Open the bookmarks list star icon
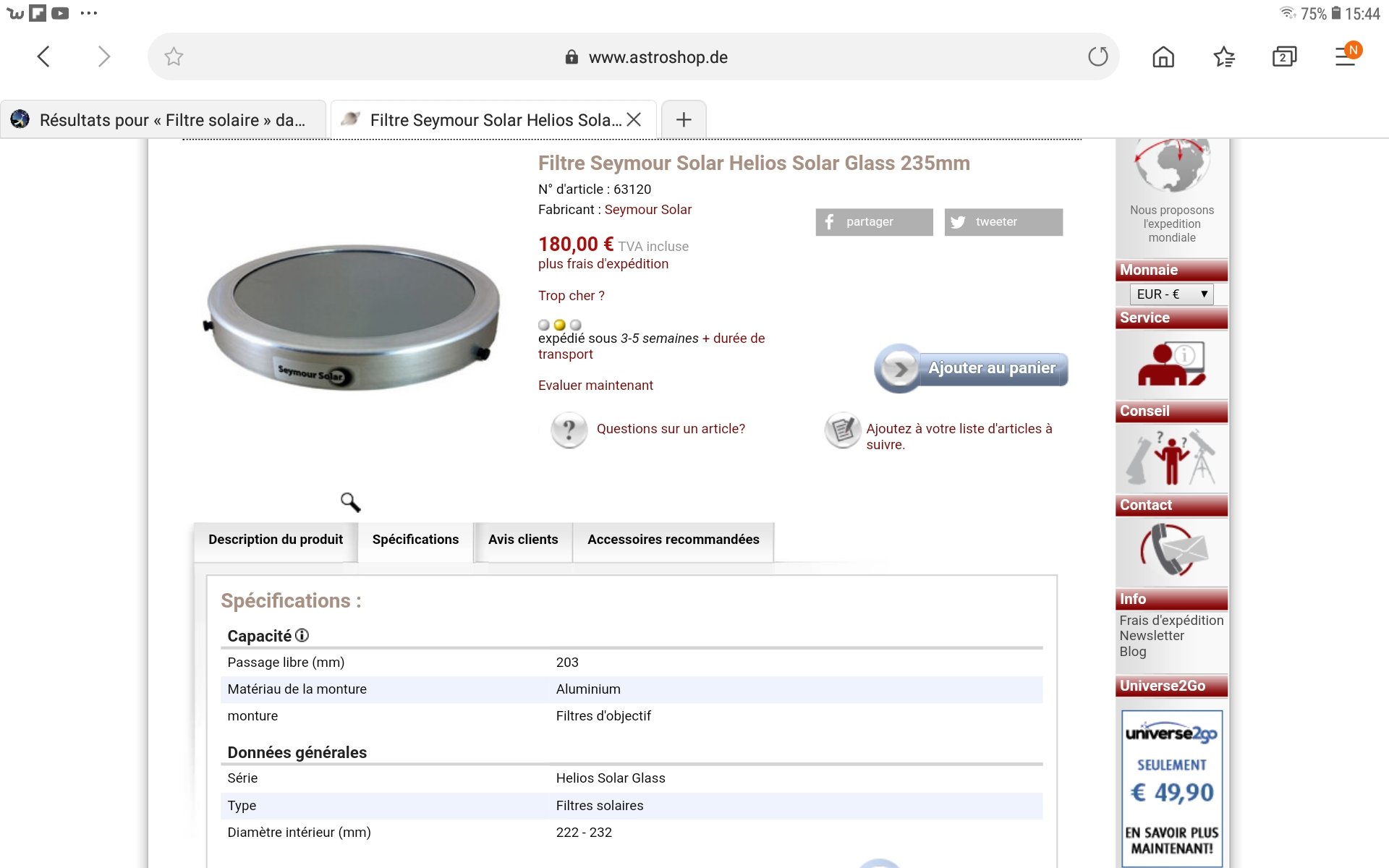The width and height of the screenshot is (1389, 868). click(x=1223, y=56)
